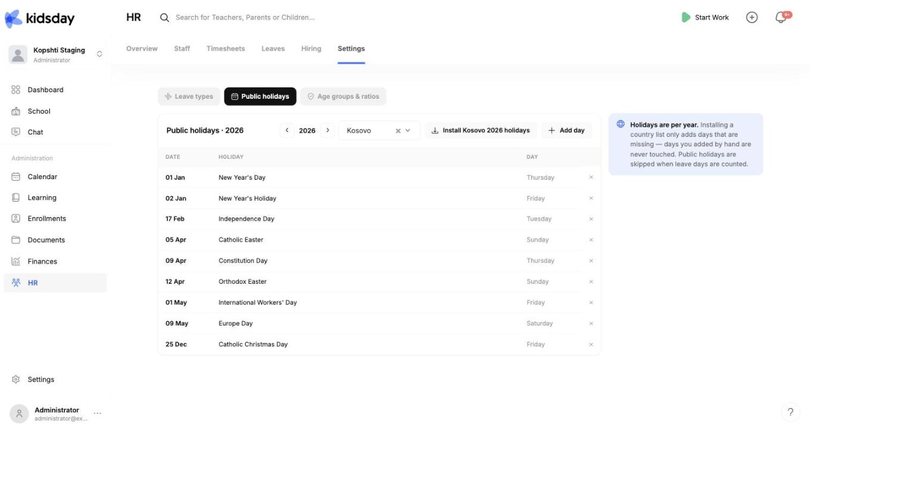Click the 17 Feb date cell
The width and height of the screenshot is (900, 479).
tap(175, 219)
